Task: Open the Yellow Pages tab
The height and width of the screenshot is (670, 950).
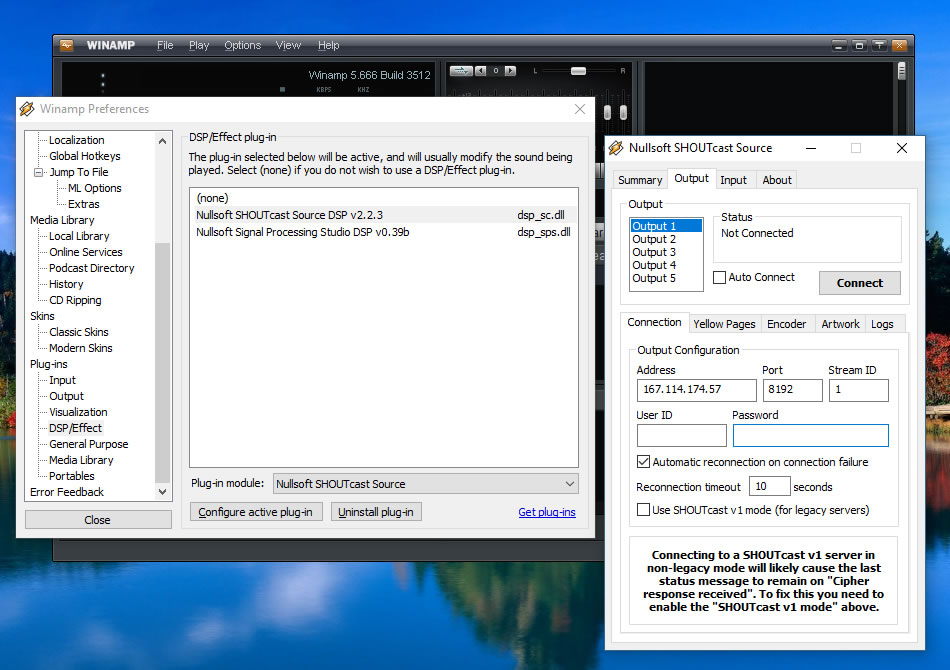Action: 724,324
